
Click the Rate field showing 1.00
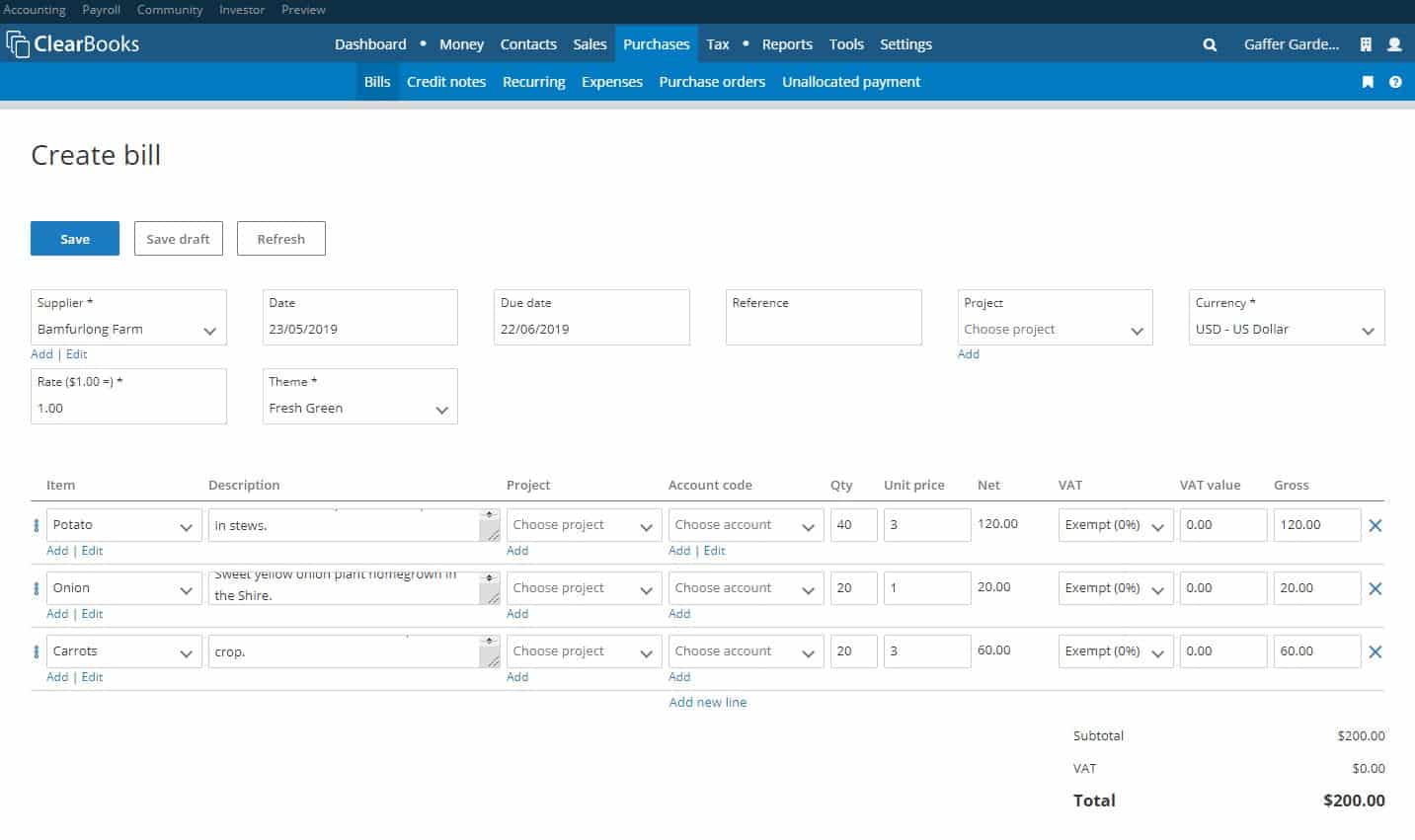pos(128,396)
